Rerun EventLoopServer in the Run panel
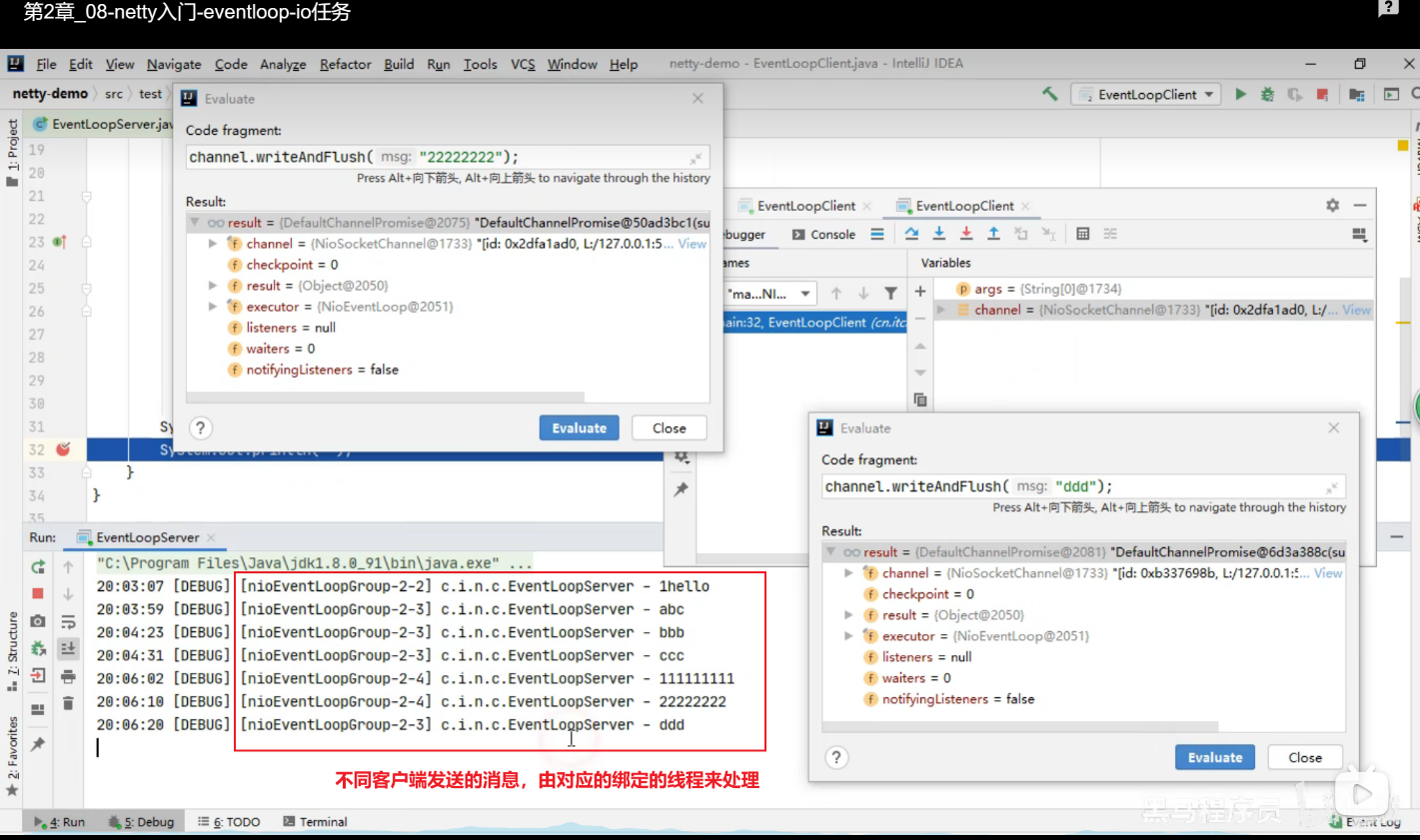The height and width of the screenshot is (840, 1420). tap(38, 566)
